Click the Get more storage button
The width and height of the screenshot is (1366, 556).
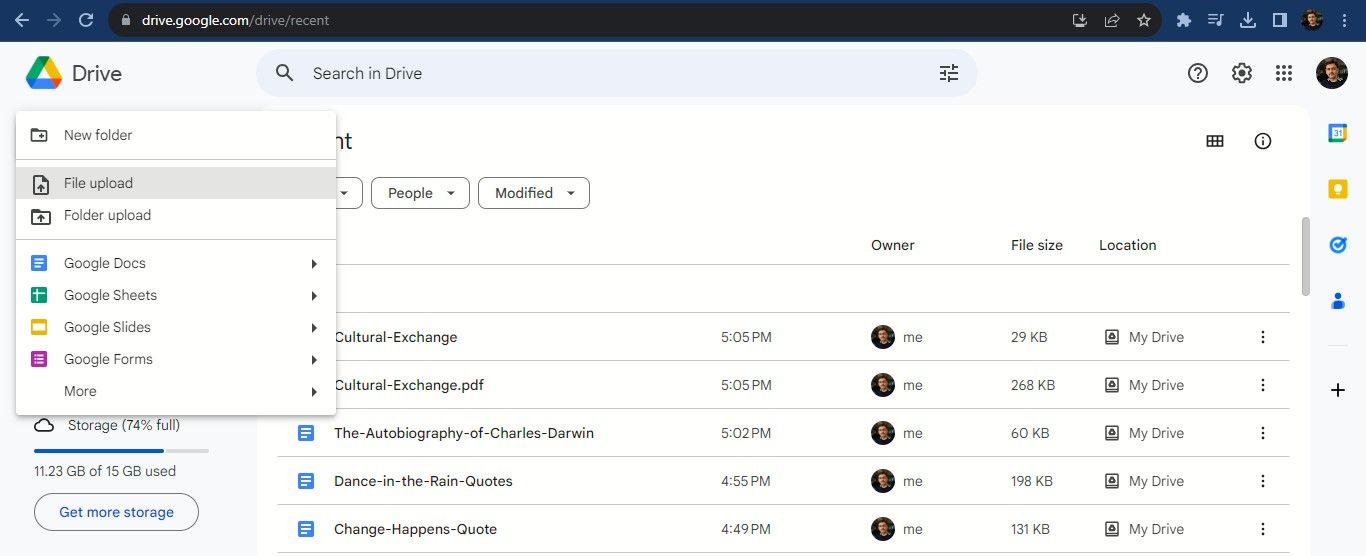click(116, 512)
